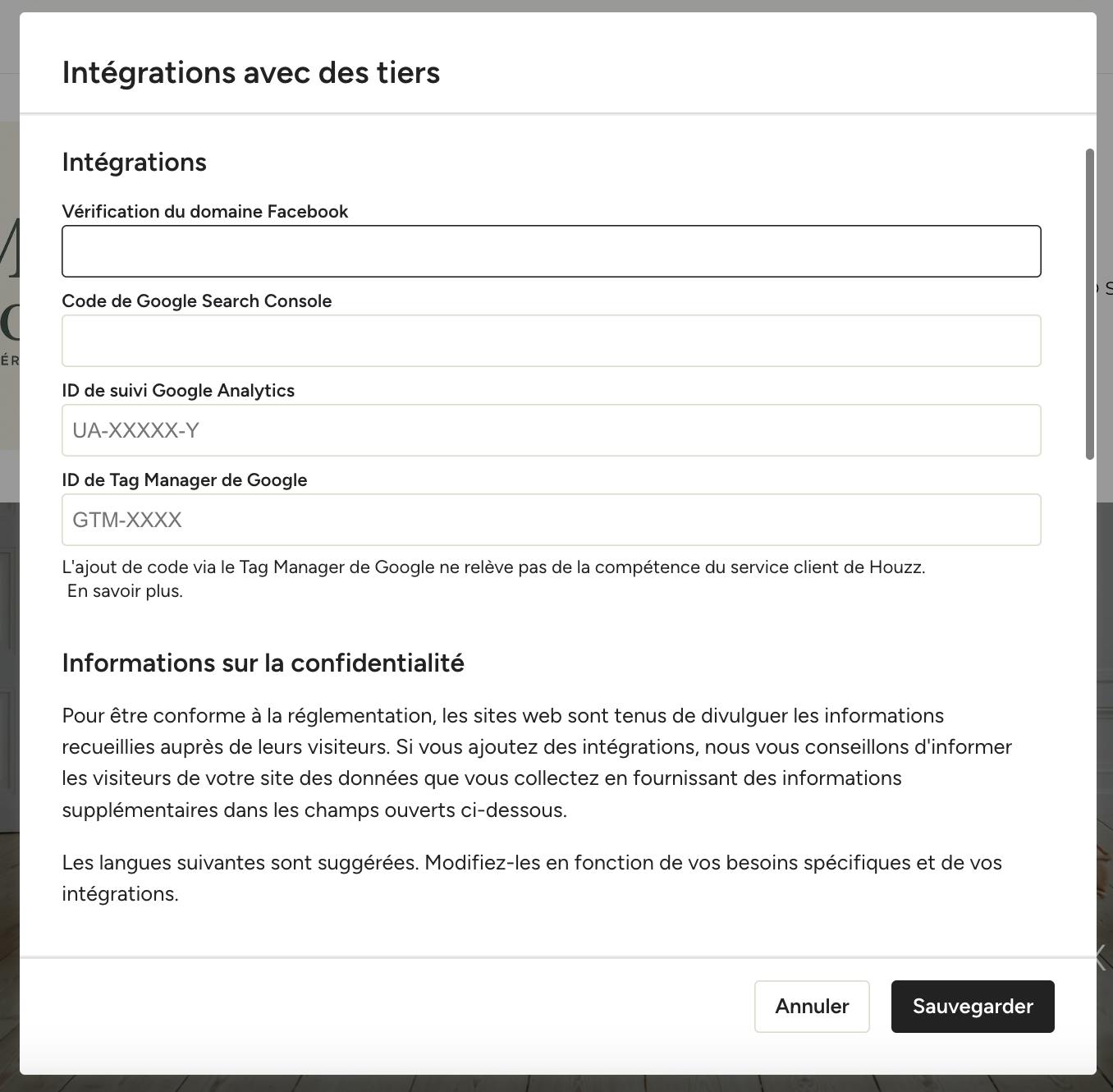Click the Intégrations section heading
This screenshot has height=1092, width=1113.
click(135, 163)
